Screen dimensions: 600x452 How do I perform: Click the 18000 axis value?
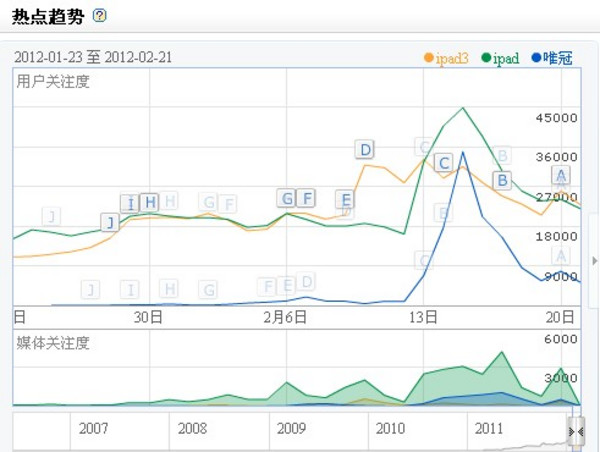[x=556, y=236]
